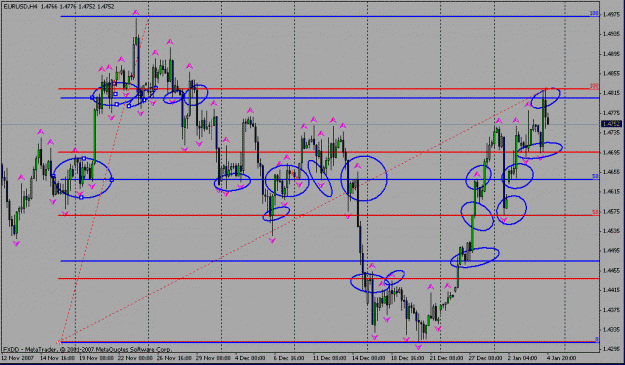Click the 1.4815 price axis label
Image resolution: width=625 pixels, height=365 pixels.
pyautogui.click(x=611, y=93)
